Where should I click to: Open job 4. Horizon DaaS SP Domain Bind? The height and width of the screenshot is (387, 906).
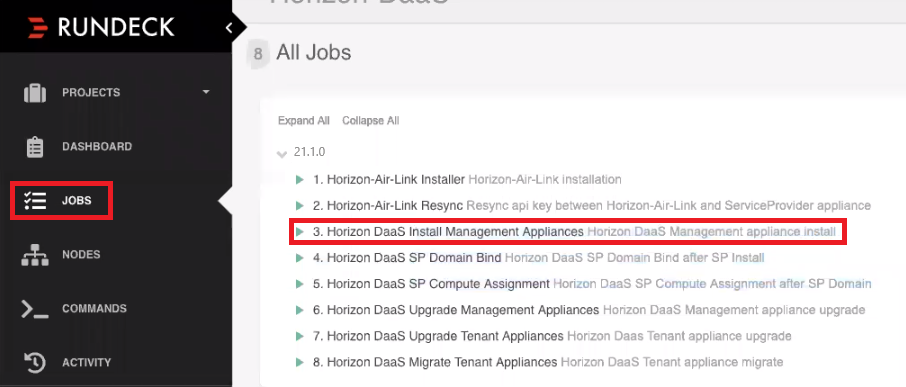coord(407,258)
